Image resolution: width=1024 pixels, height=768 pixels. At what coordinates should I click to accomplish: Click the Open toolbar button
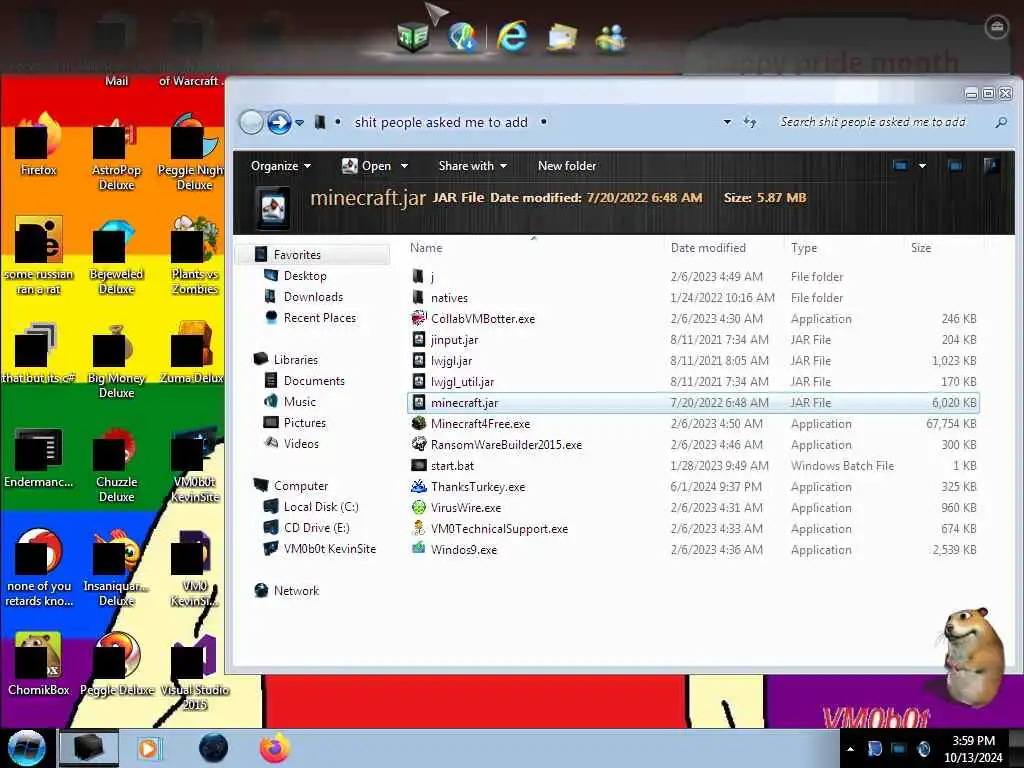tap(366, 166)
